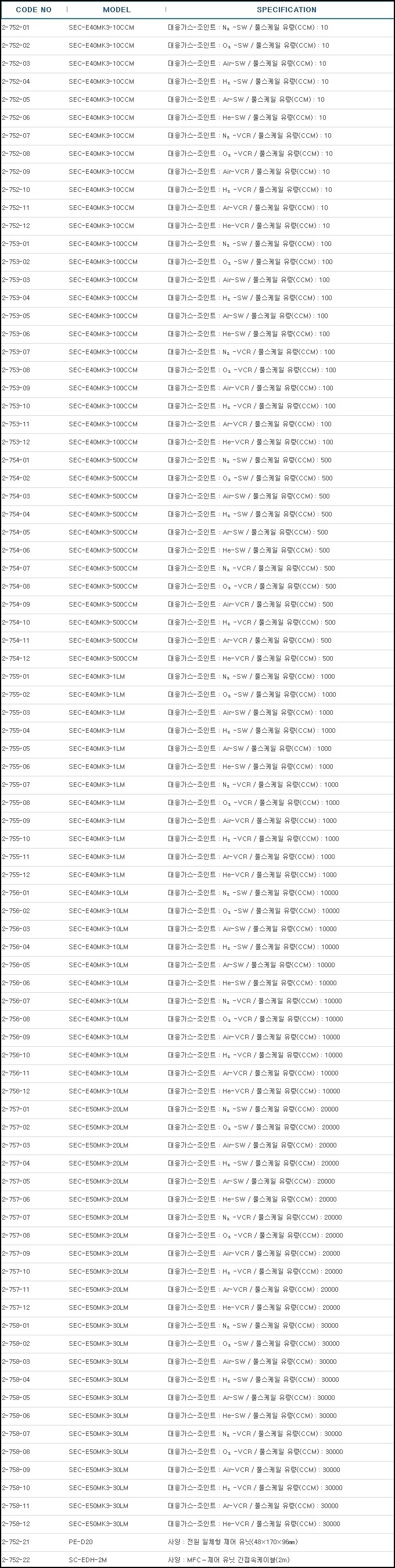Click model SEC-E40MK3-1LM for code 2-755-07
Viewport: 395px width, 1568px height.
tap(96, 785)
